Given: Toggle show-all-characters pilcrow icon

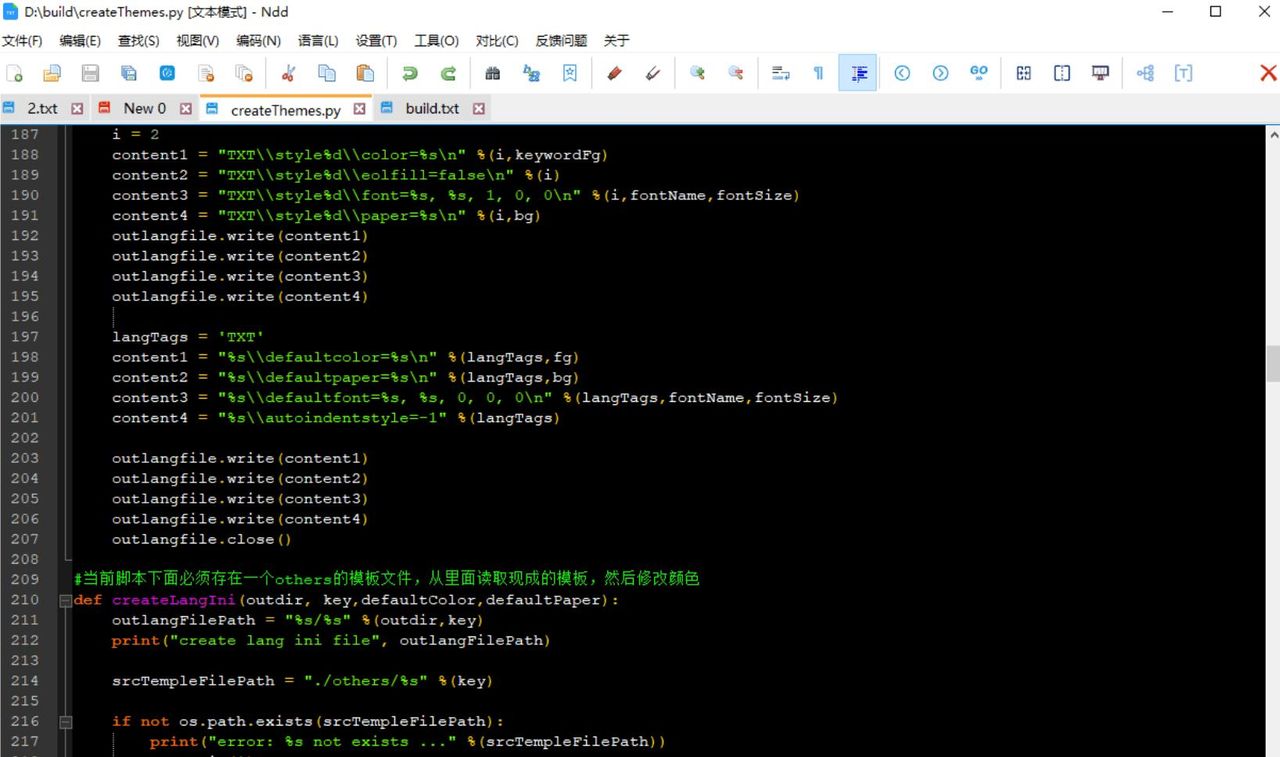Looking at the screenshot, I should (x=819, y=73).
